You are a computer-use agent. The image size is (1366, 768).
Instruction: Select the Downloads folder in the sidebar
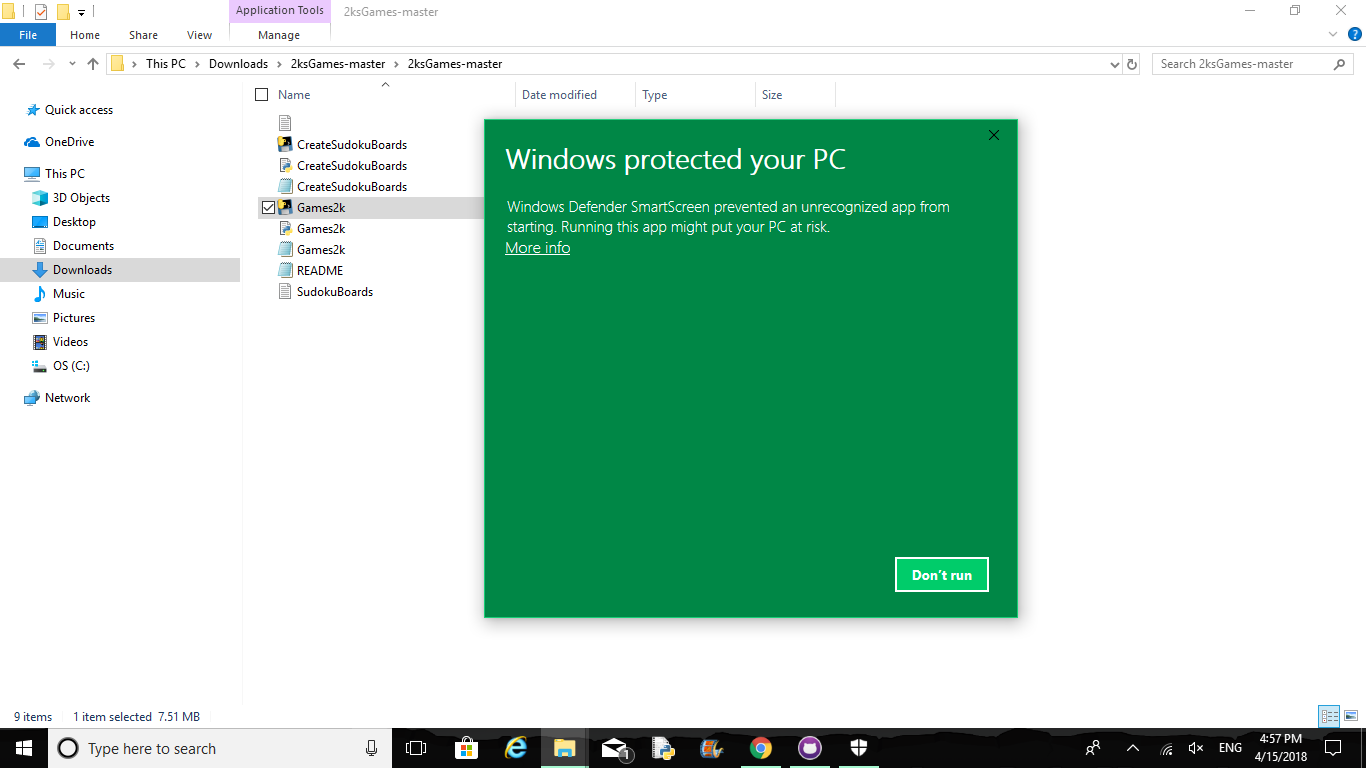point(82,269)
